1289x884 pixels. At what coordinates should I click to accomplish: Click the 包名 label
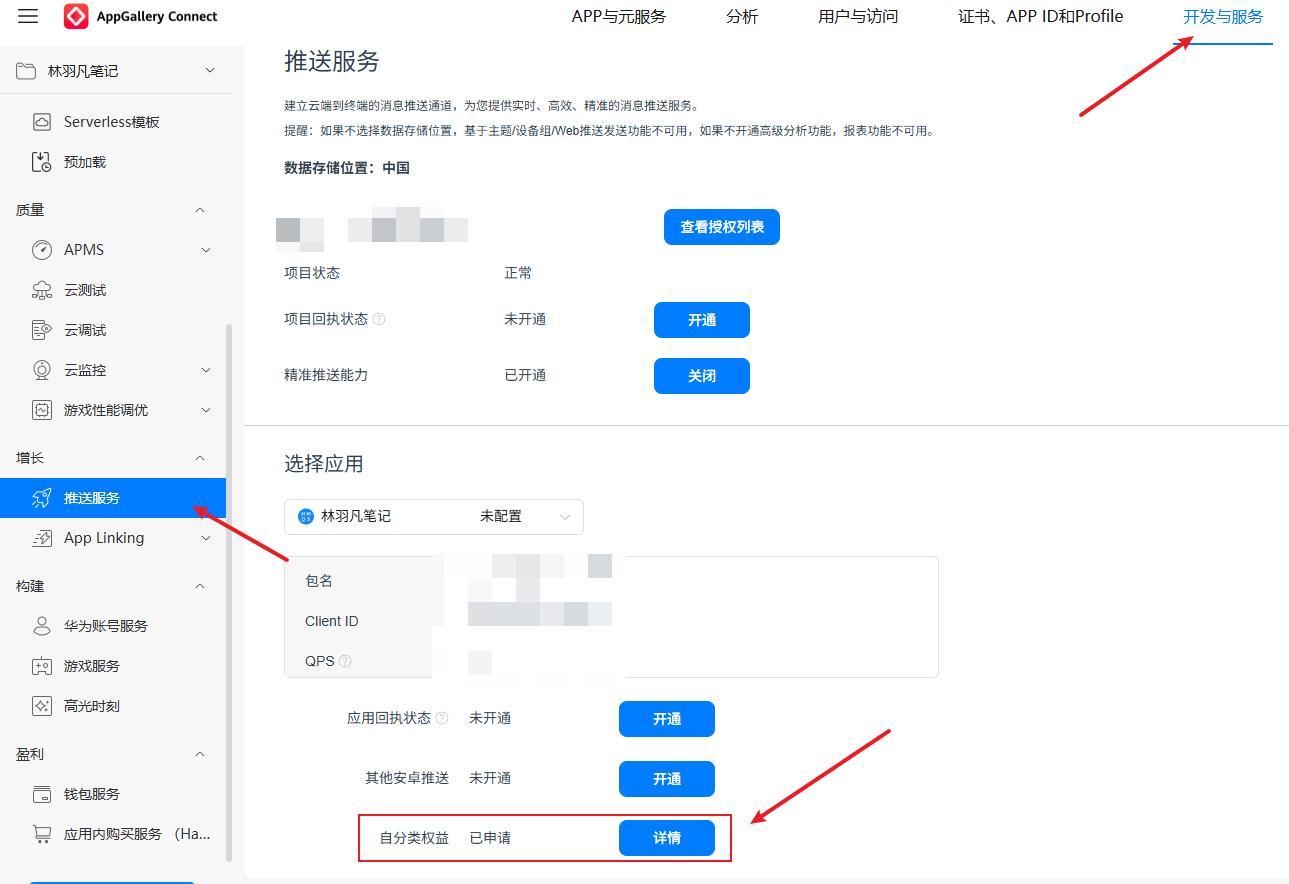(x=319, y=581)
